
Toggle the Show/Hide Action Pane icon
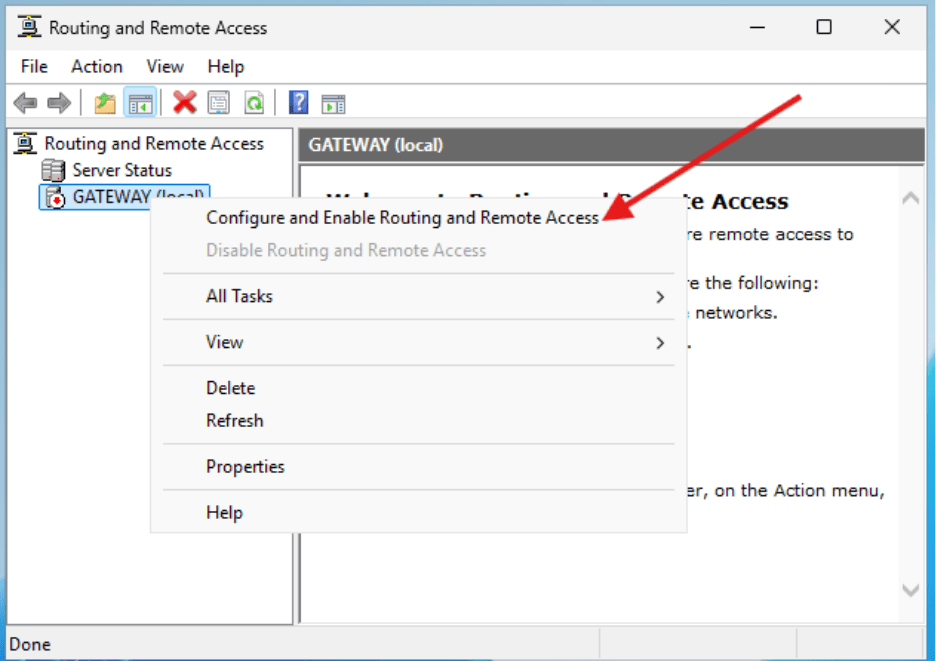pyautogui.click(x=333, y=101)
